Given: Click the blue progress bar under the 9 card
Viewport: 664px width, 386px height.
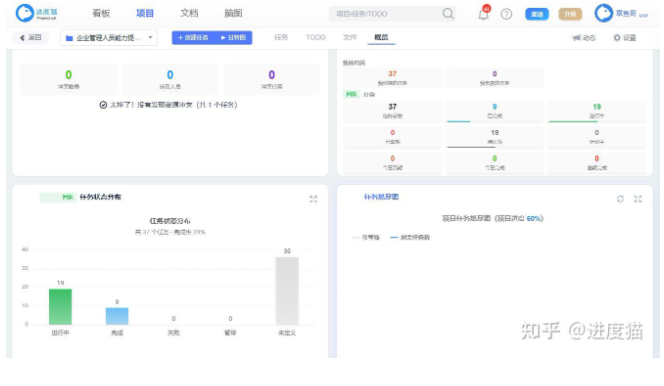Looking at the screenshot, I should pos(459,121).
